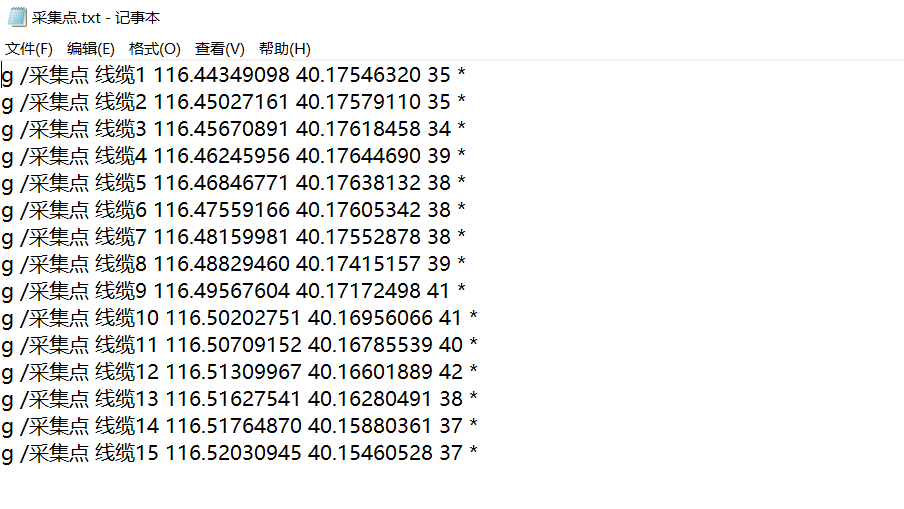The height and width of the screenshot is (509, 904).
Task: Place cursor on 线缆9 label
Action: tap(120, 291)
